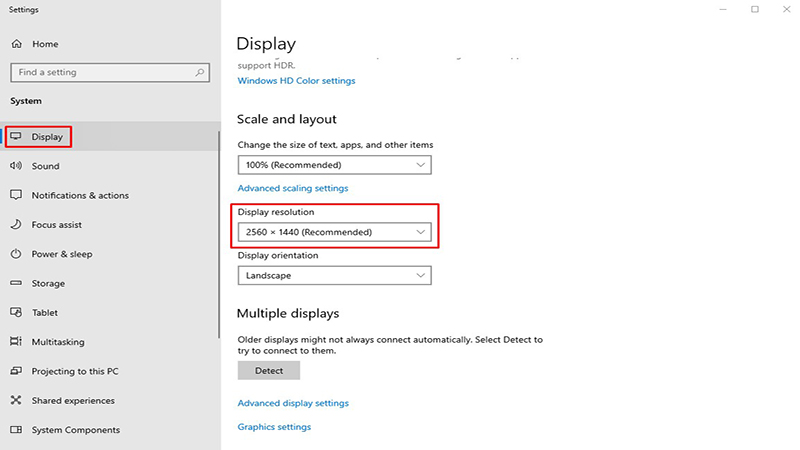Open Focus assist settings
The image size is (800, 450).
(57, 224)
